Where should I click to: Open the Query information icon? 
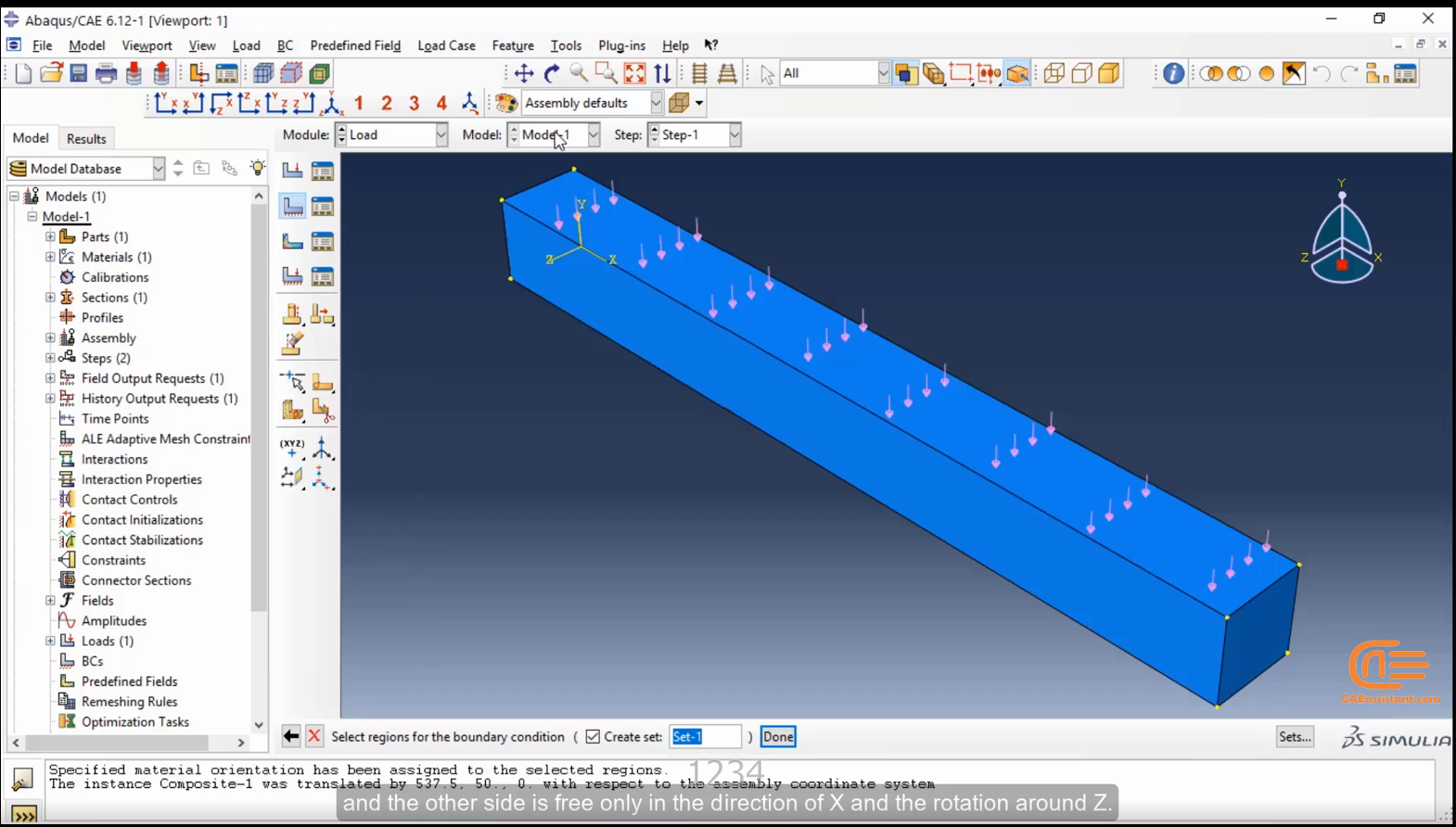(x=1173, y=73)
